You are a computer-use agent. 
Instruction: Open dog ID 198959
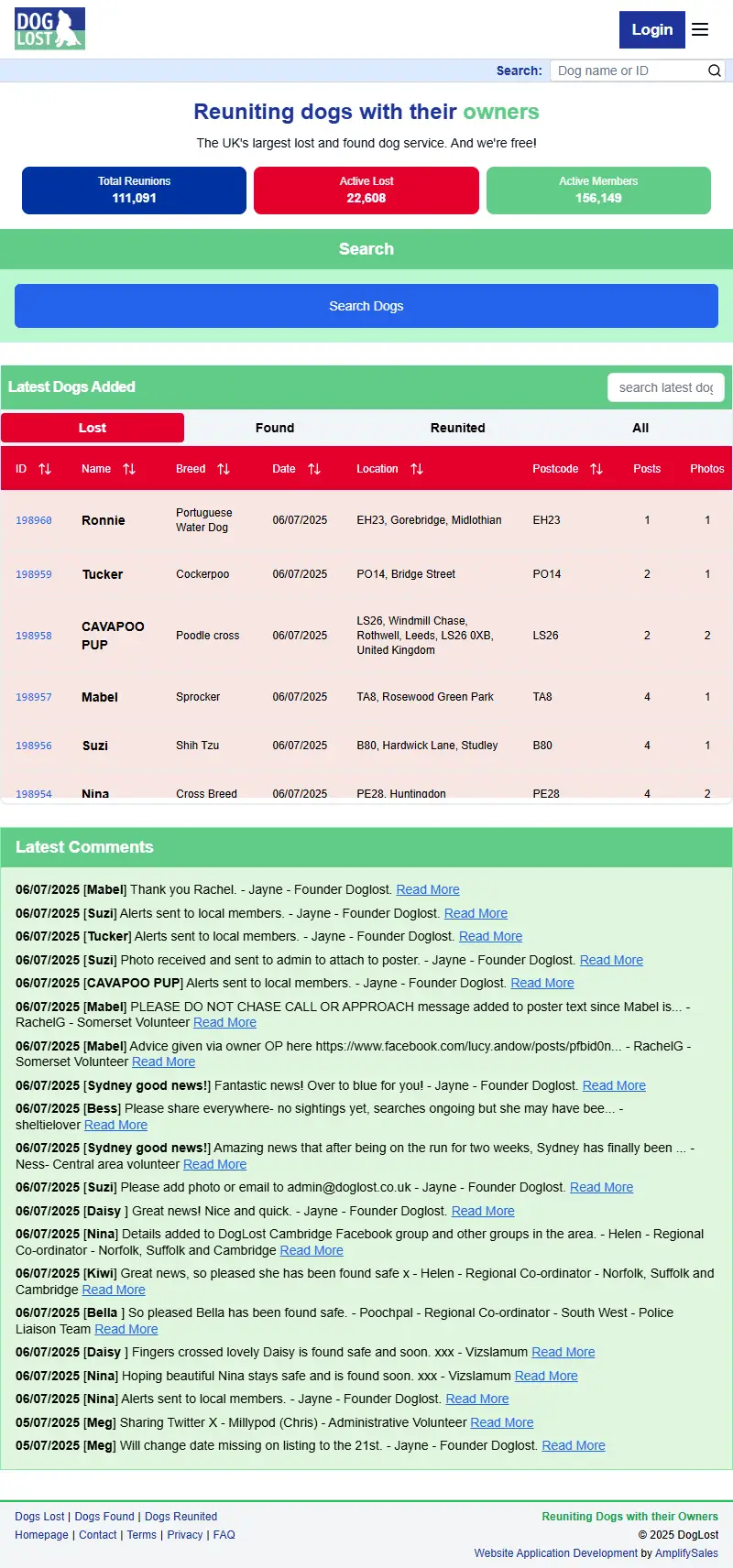[x=34, y=574]
